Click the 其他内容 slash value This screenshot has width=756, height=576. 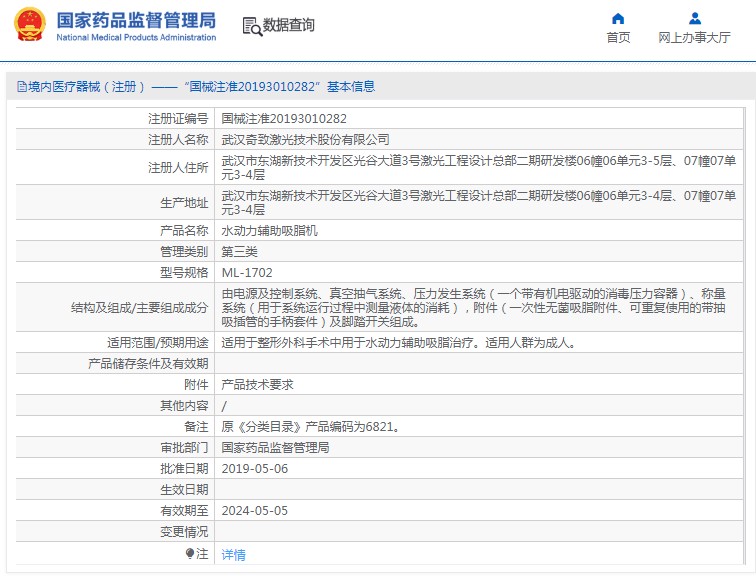tap(224, 406)
